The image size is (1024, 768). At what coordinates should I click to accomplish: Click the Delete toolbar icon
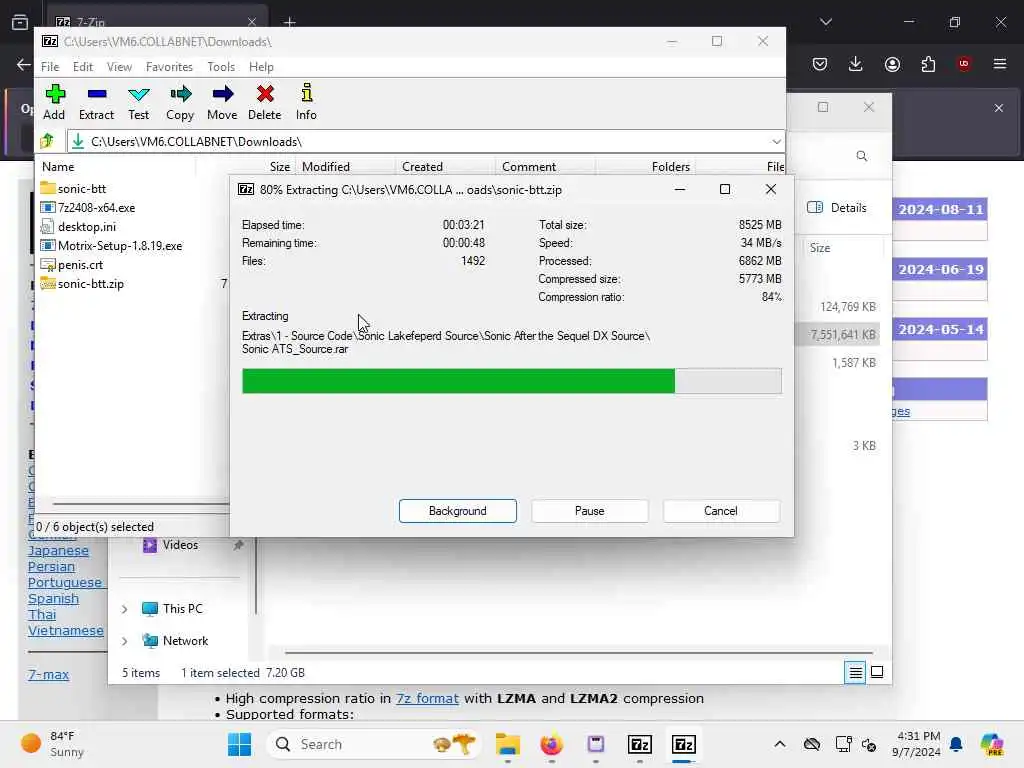(264, 102)
